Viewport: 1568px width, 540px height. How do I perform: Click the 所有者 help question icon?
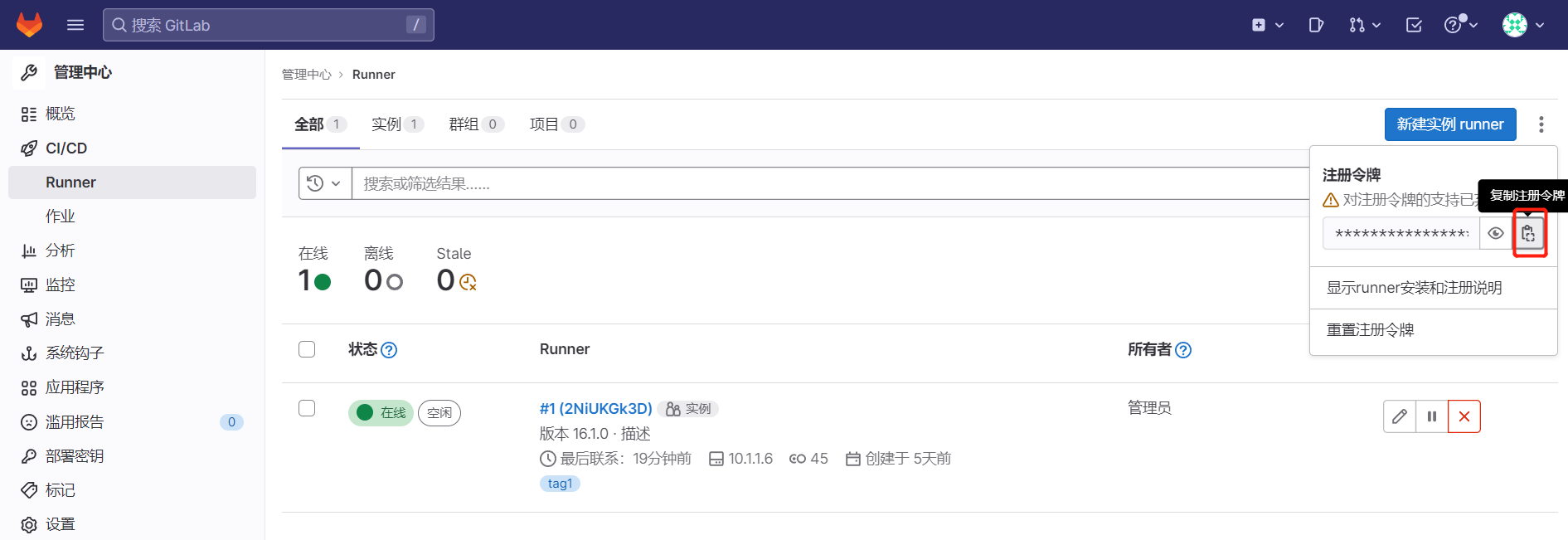coord(1183,350)
